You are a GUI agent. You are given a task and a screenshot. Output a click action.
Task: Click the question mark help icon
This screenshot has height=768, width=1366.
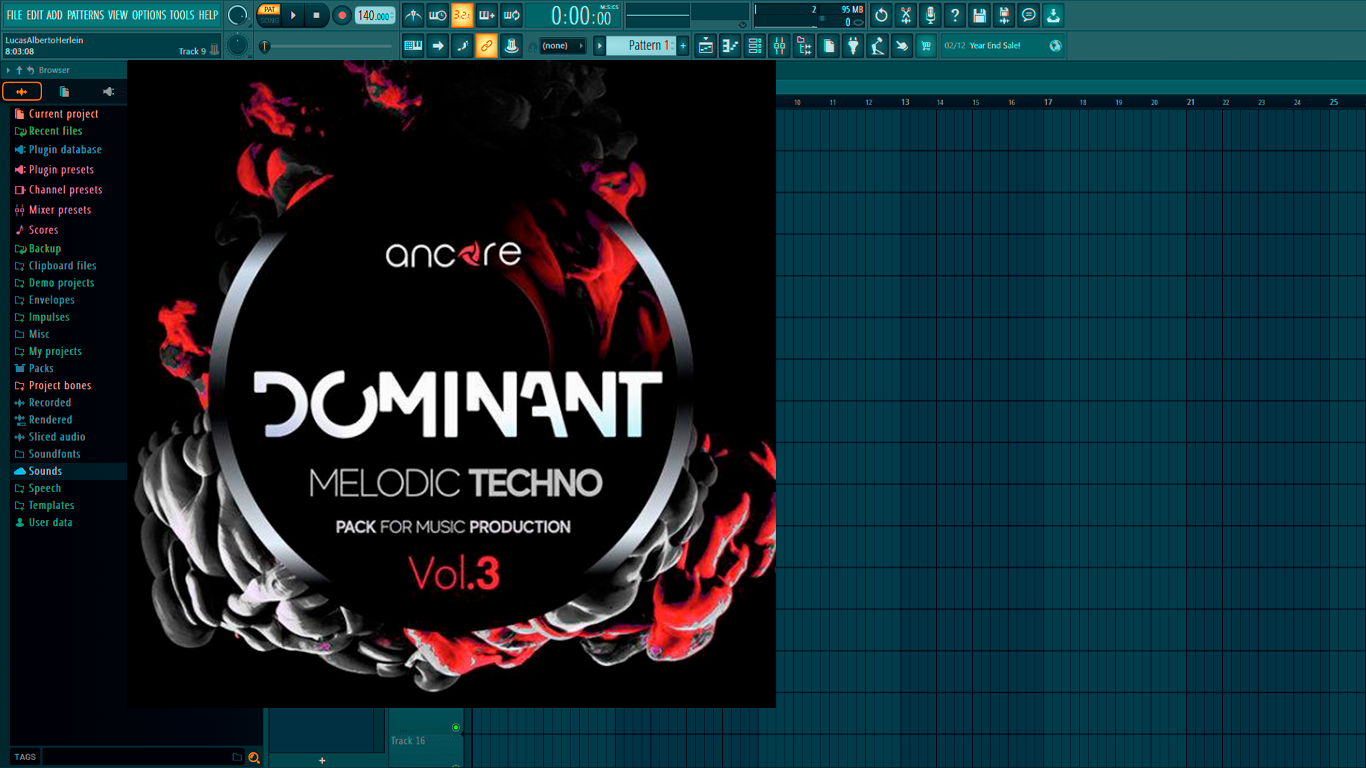tap(955, 15)
